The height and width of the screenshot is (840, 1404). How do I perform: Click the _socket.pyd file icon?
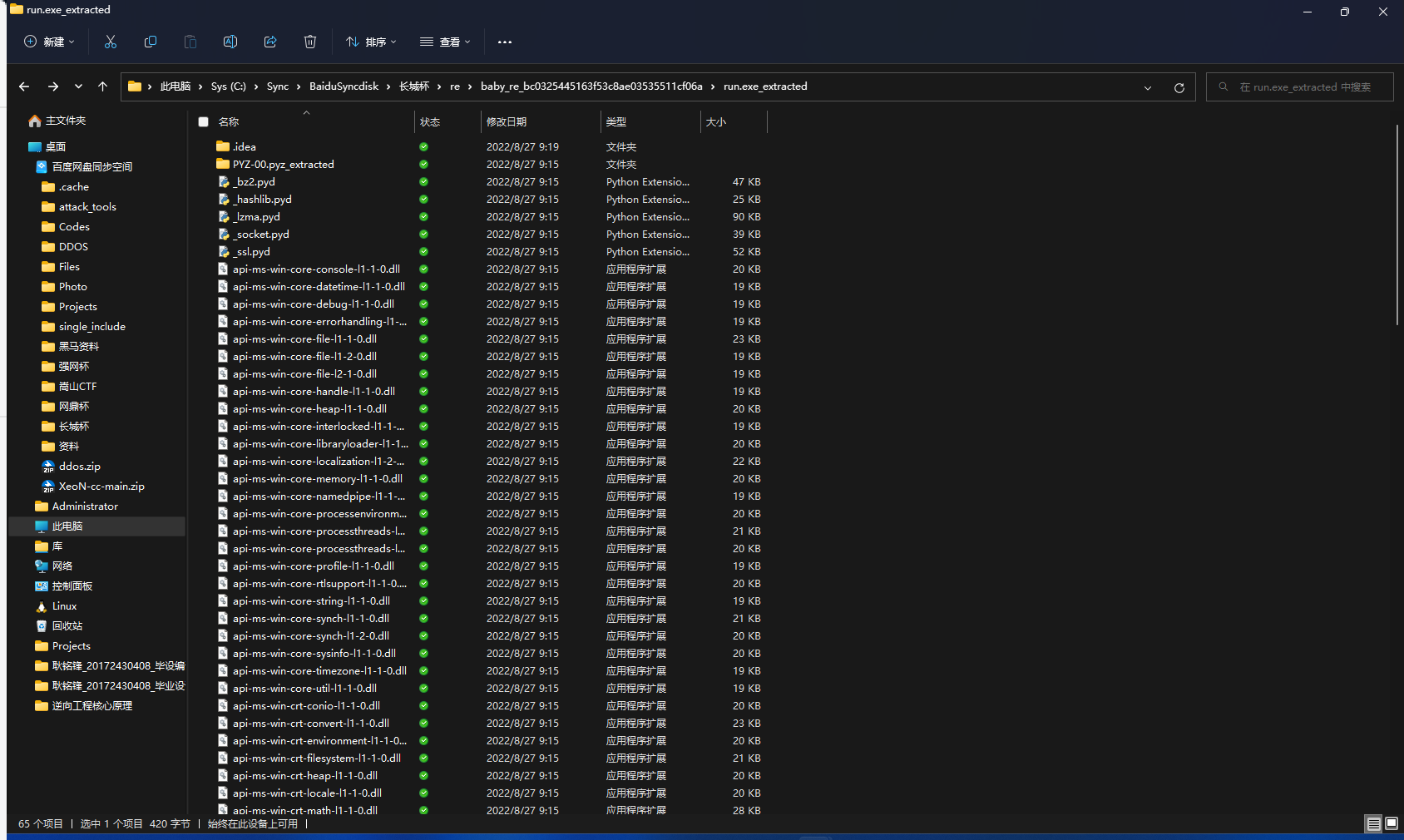(x=224, y=234)
